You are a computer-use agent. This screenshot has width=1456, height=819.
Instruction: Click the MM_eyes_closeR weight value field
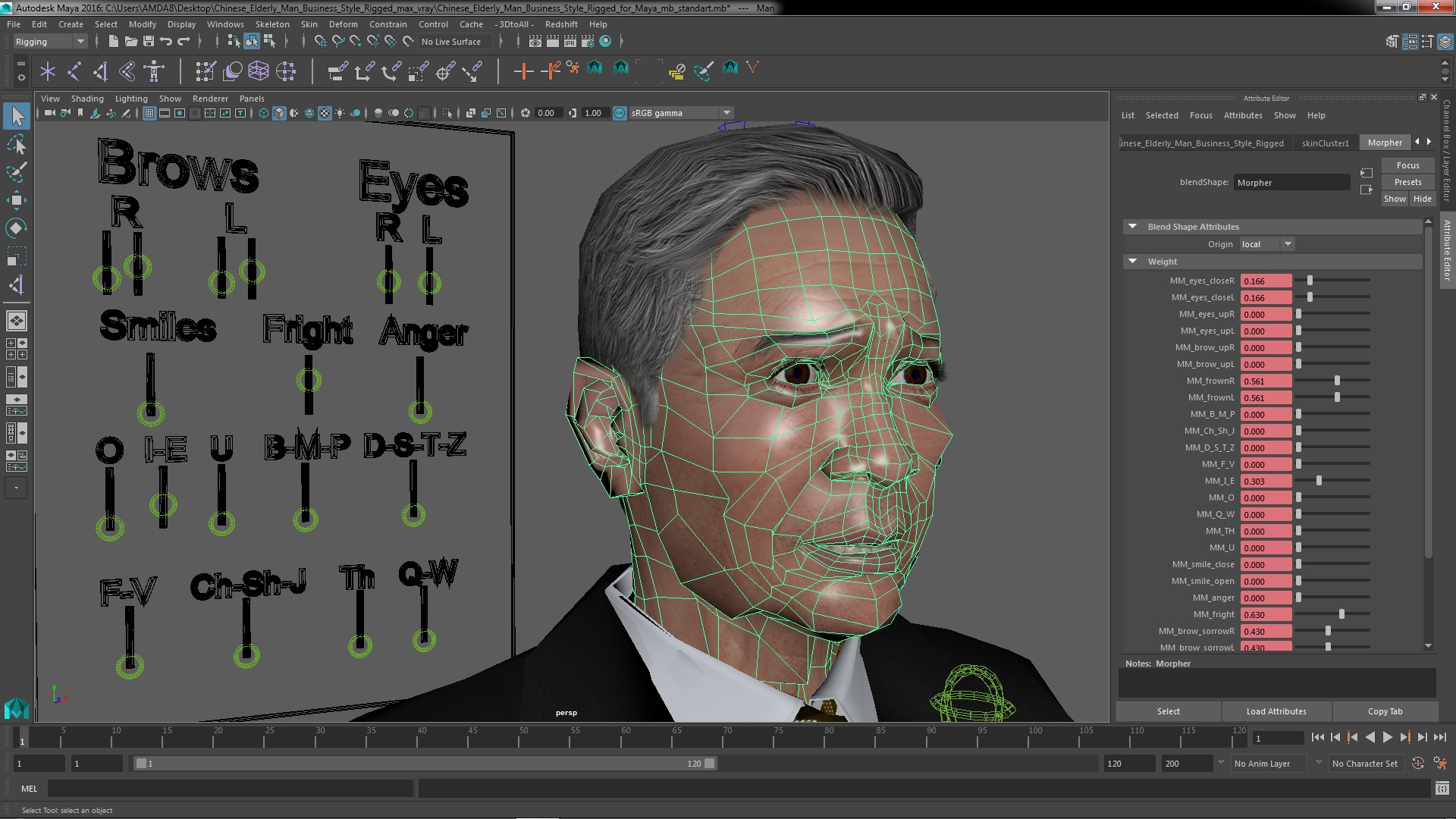tap(1266, 281)
